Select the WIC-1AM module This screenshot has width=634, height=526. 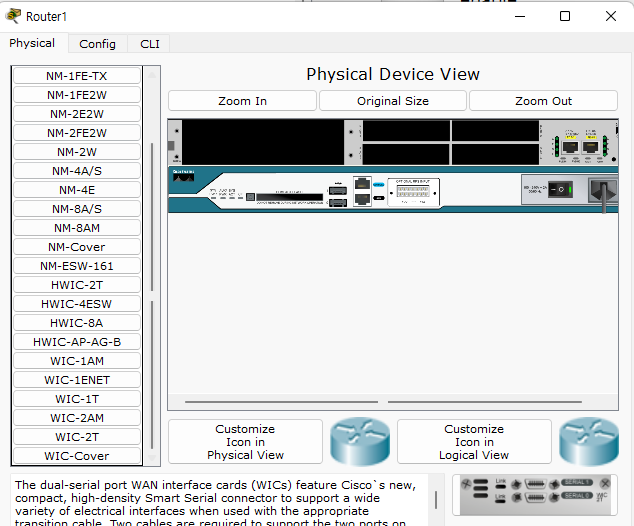tap(77, 361)
